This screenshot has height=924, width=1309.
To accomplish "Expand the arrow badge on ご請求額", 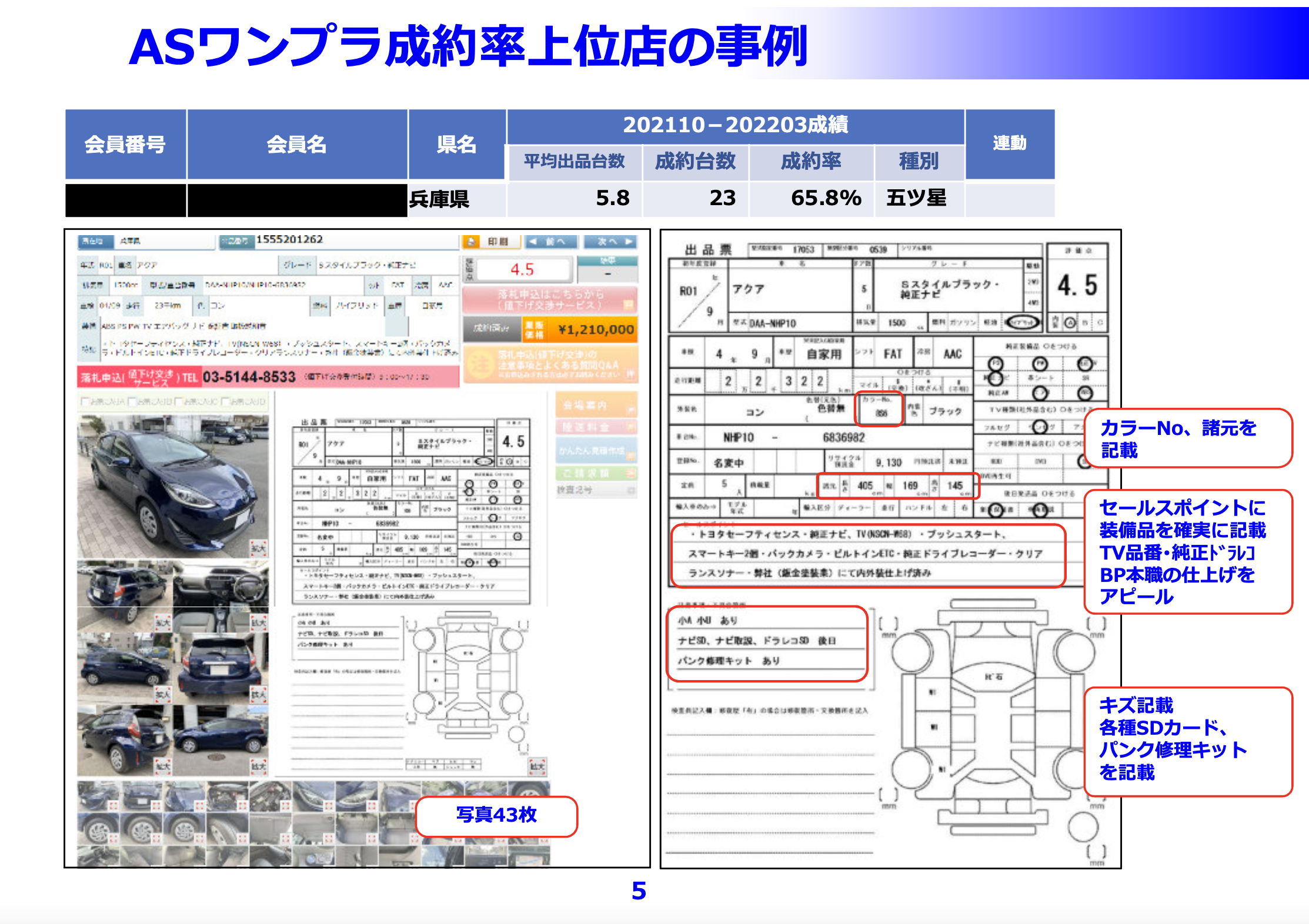I will [x=631, y=473].
